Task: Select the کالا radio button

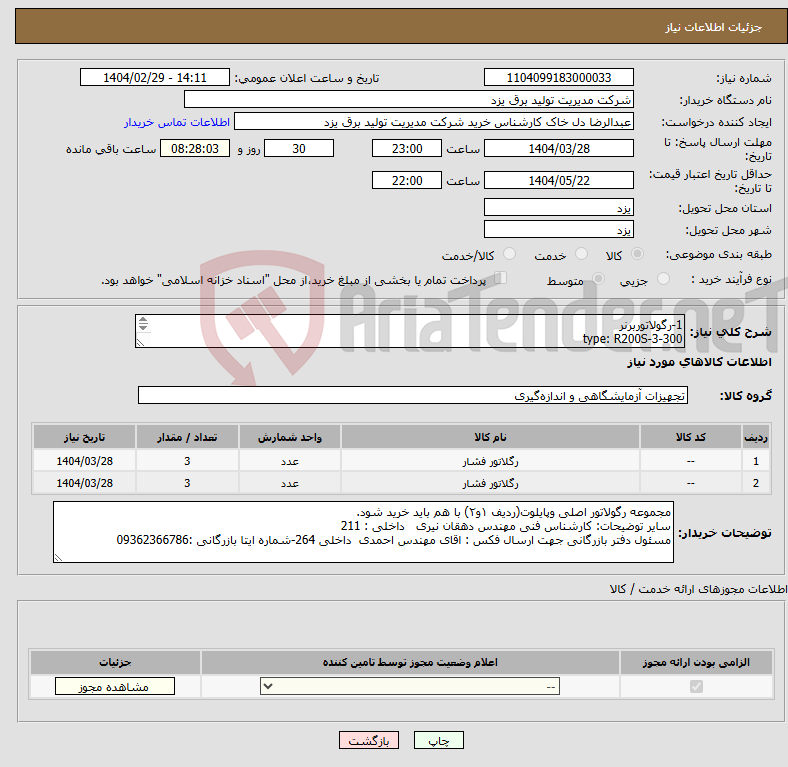Action: coord(637,254)
